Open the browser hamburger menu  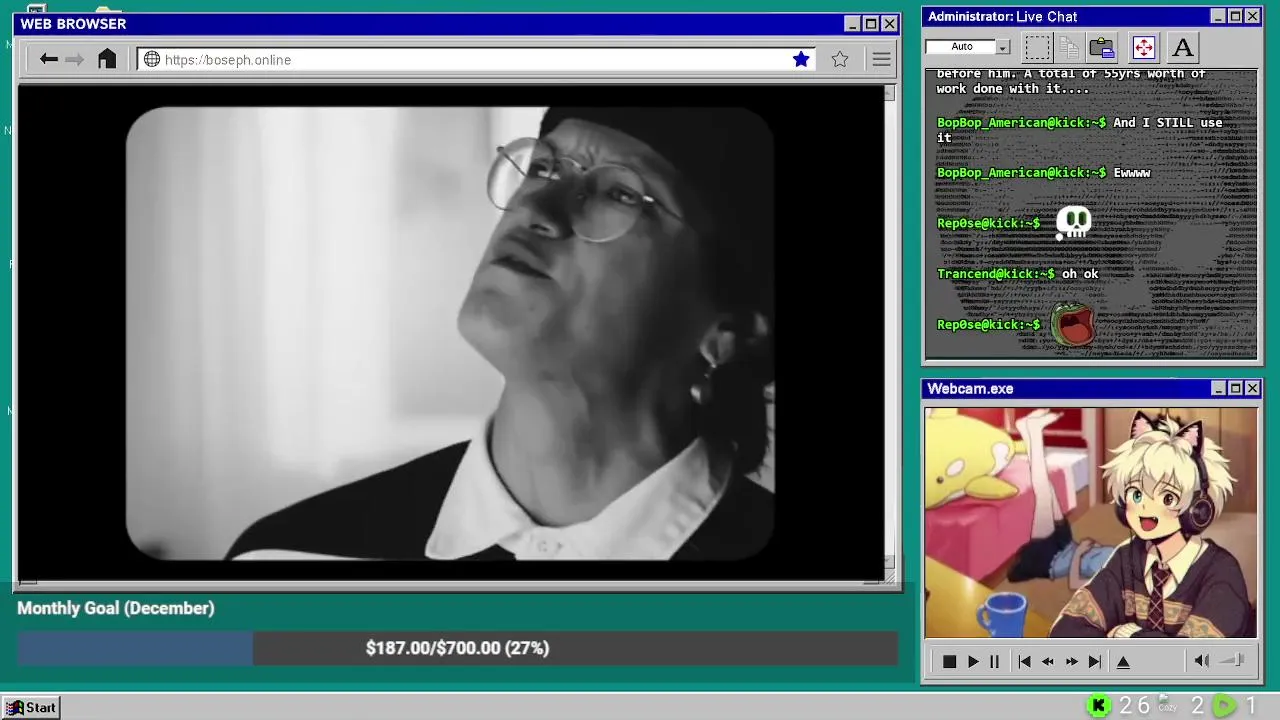coord(881,60)
